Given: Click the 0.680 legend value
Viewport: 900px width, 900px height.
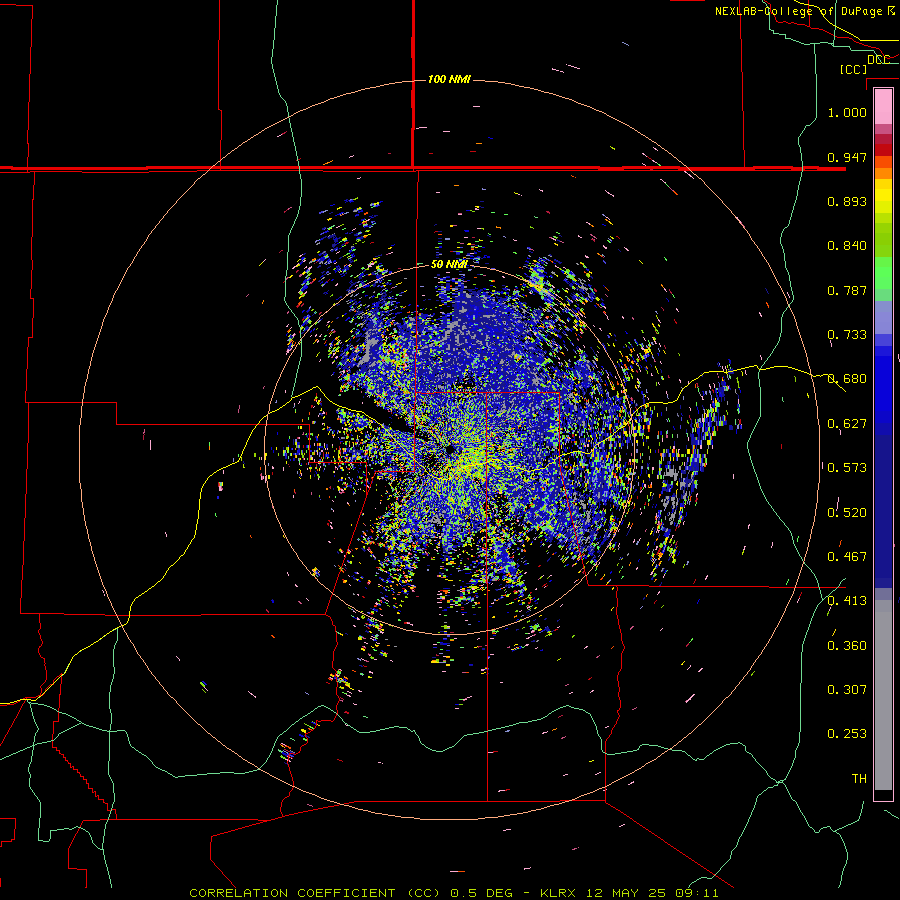Looking at the screenshot, I should pyautogui.click(x=847, y=379).
